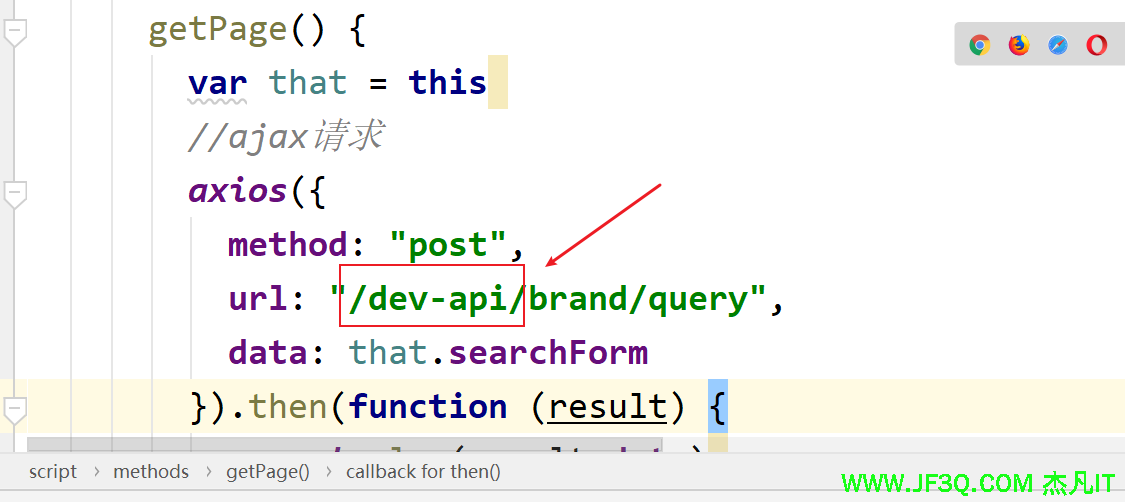Place cursor on searchForm property

[547, 353]
